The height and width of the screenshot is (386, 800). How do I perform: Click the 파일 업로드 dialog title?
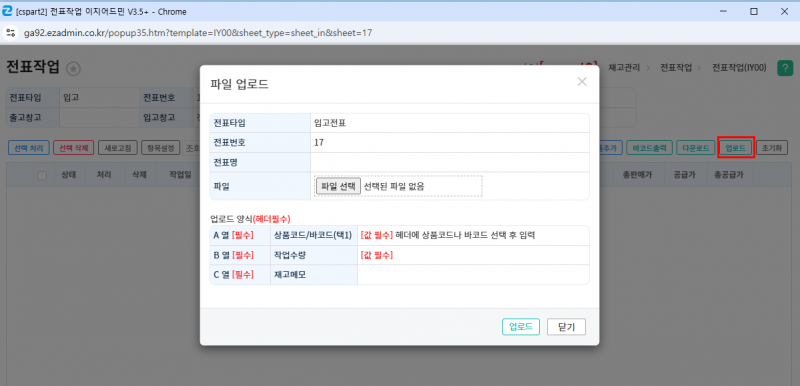[x=239, y=84]
